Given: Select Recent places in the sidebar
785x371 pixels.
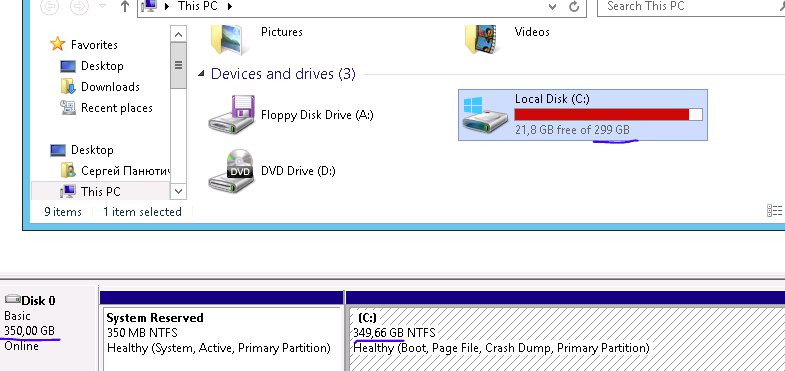Looking at the screenshot, I should coord(117,108).
